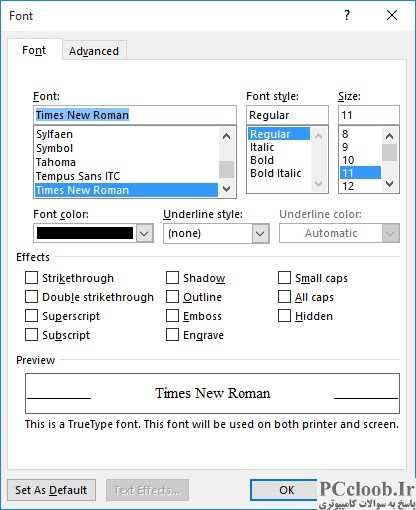Expand the Underline style dropdown

click(260, 233)
